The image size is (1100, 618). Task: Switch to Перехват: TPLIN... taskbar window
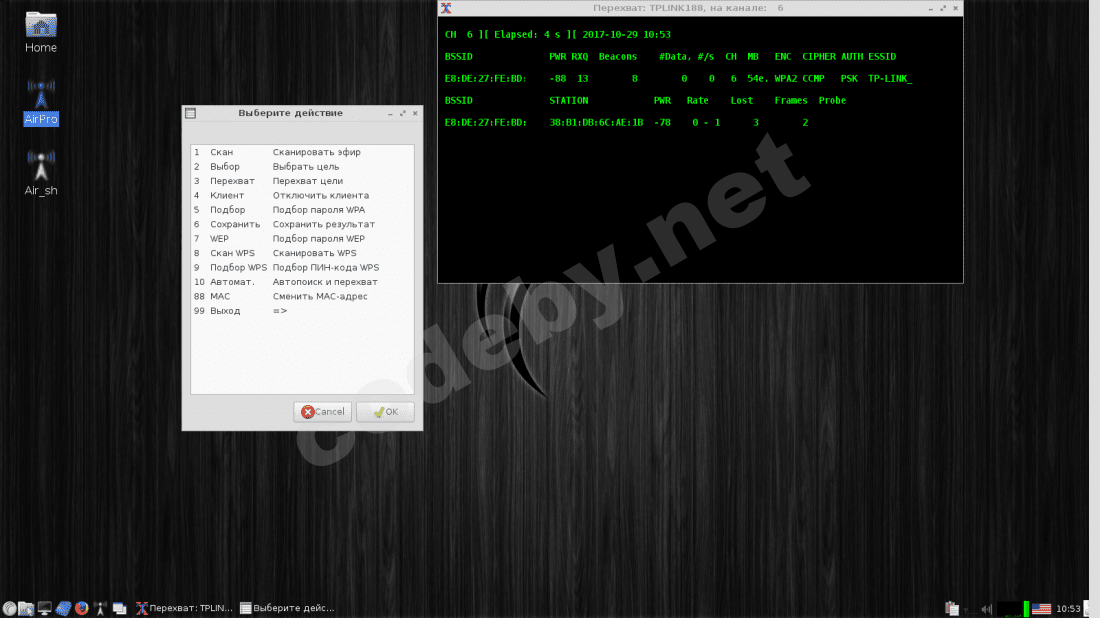click(184, 608)
